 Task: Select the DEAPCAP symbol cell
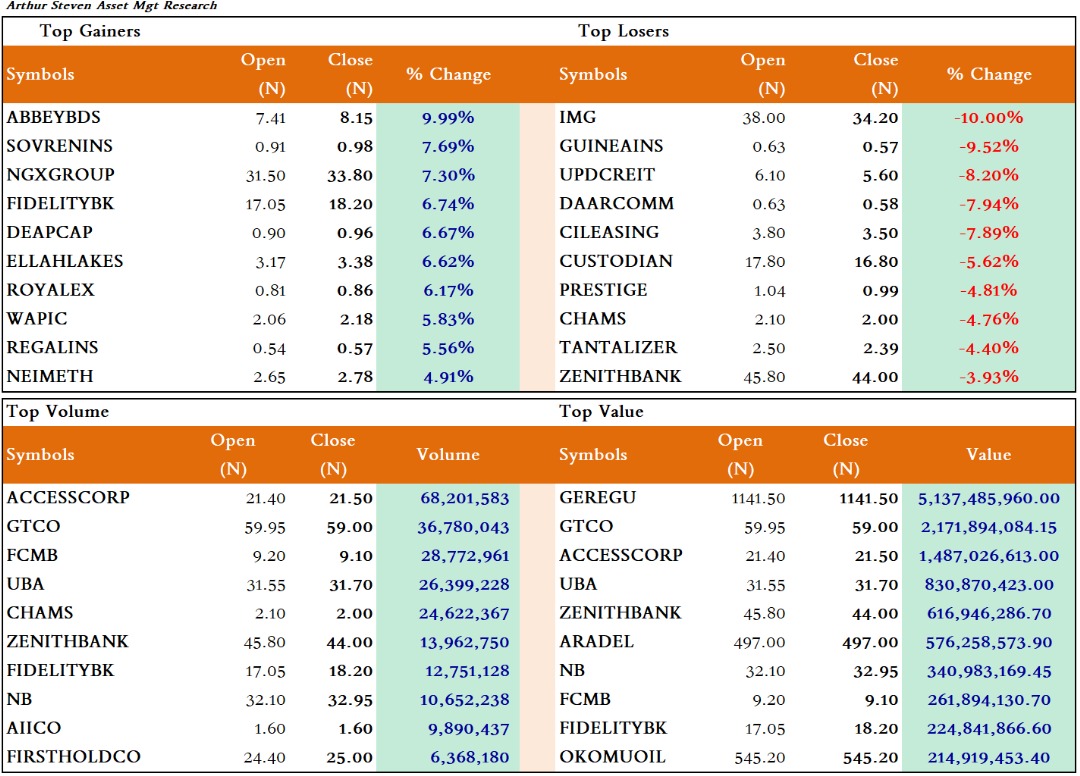click(x=50, y=233)
